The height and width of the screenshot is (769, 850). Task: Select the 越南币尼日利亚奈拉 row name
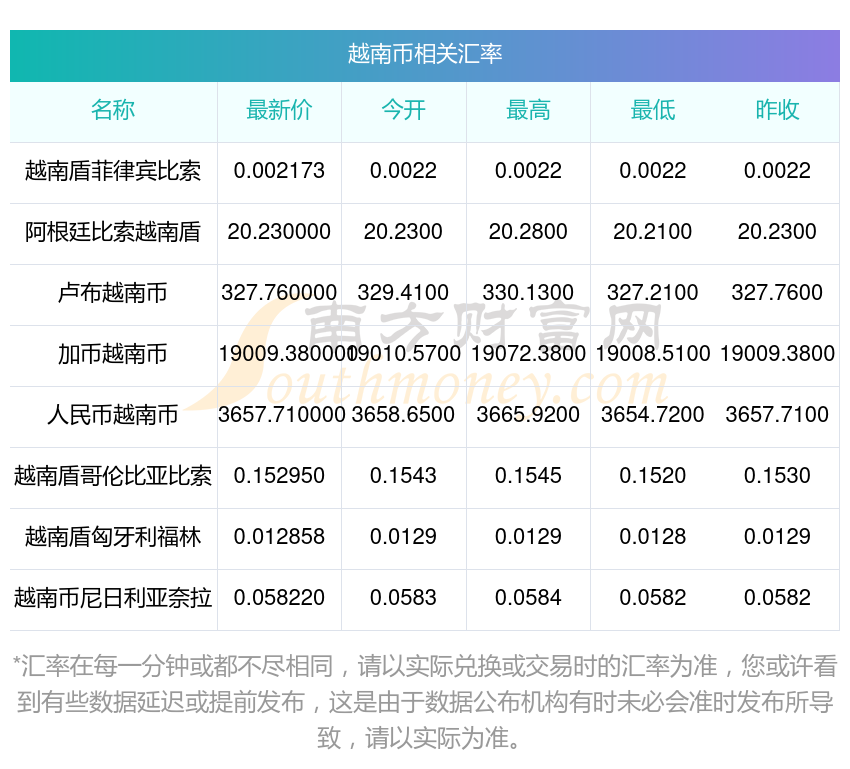click(x=113, y=598)
